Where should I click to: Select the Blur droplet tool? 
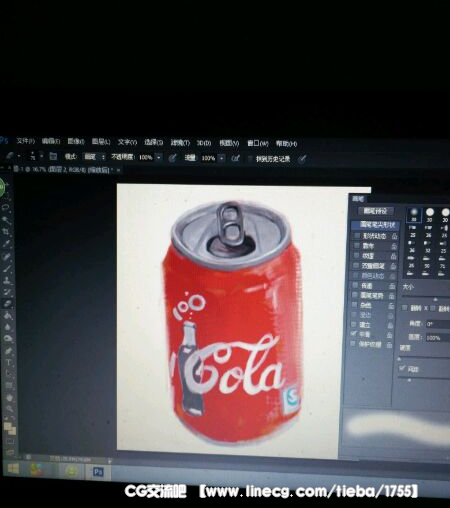8,327
